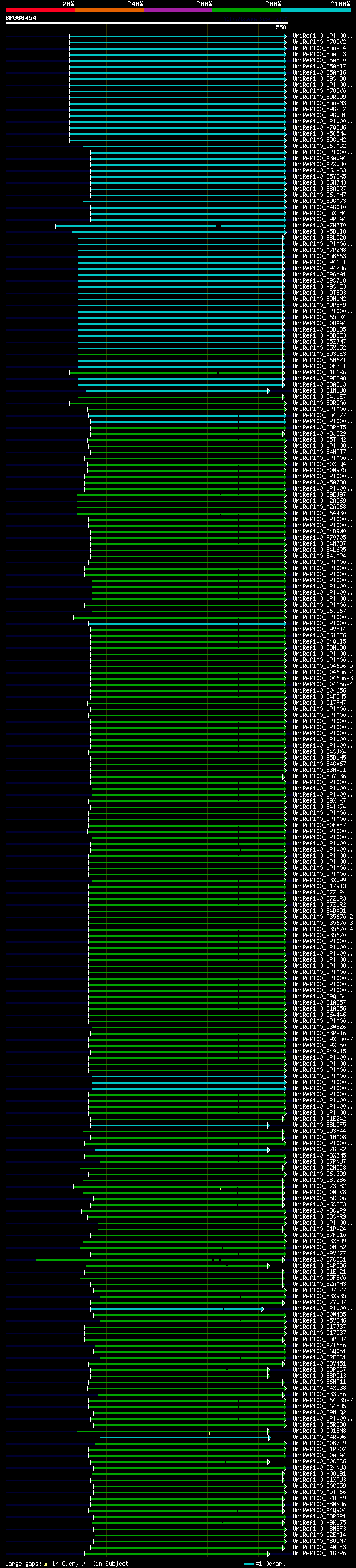This screenshot has width=356, height=1568.
Task: Select hit label UniRef100_C5YDK5
Action: tap(319, 176)
